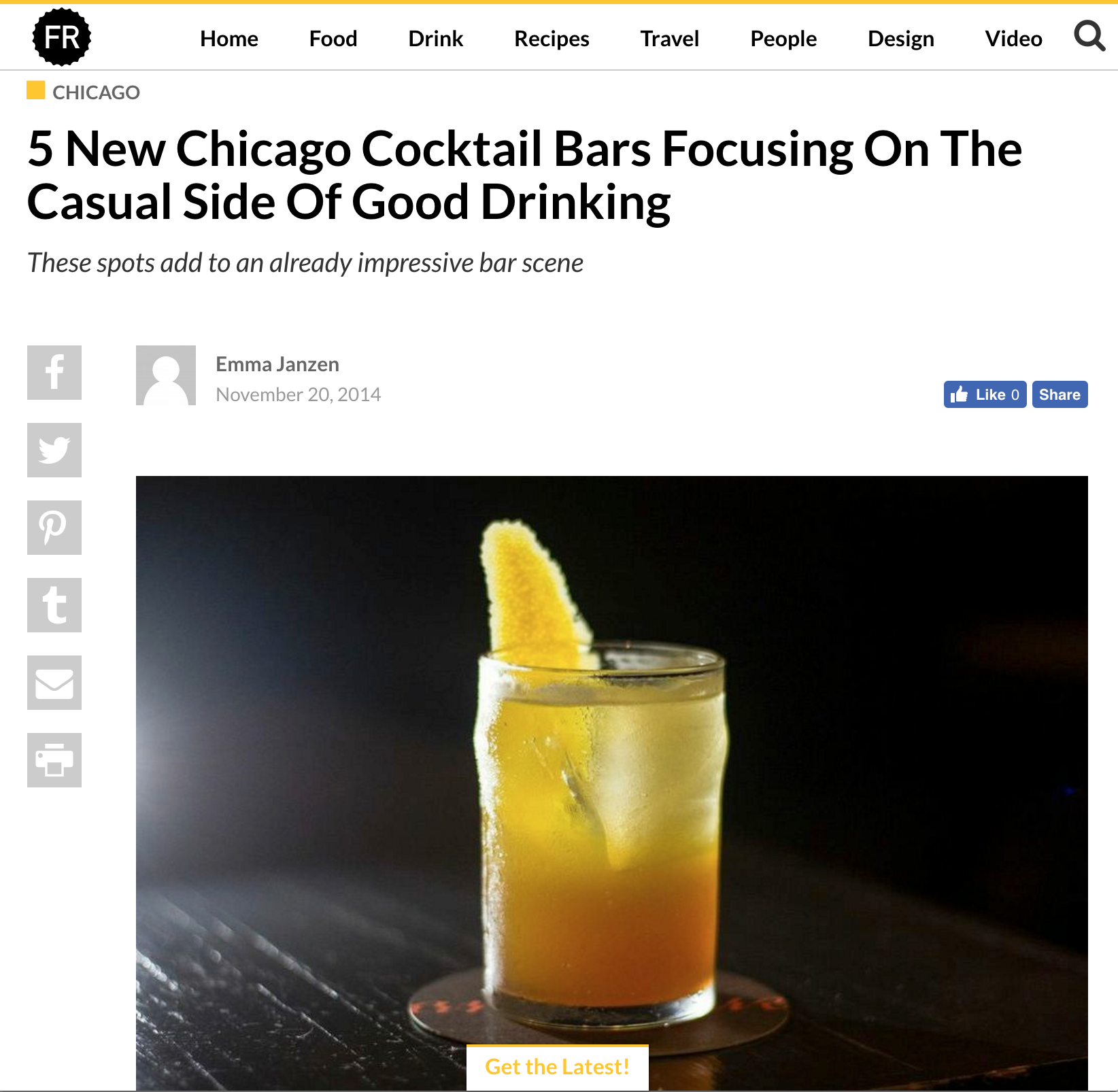Image resolution: width=1118 pixels, height=1092 pixels.
Task: Click the Facebook Like button
Action: [x=985, y=394]
